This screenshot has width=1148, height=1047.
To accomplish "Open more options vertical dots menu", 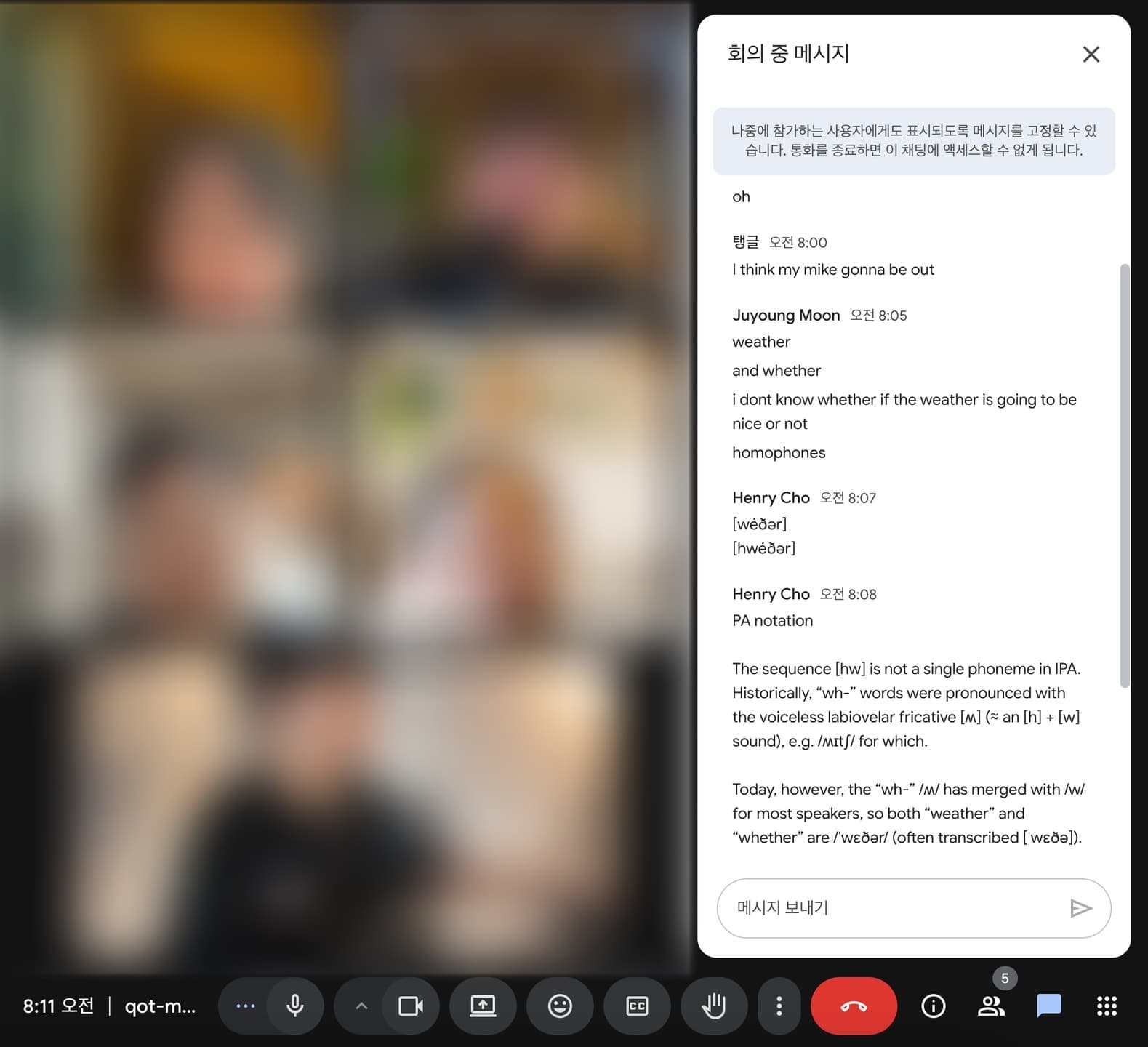I will [779, 1006].
